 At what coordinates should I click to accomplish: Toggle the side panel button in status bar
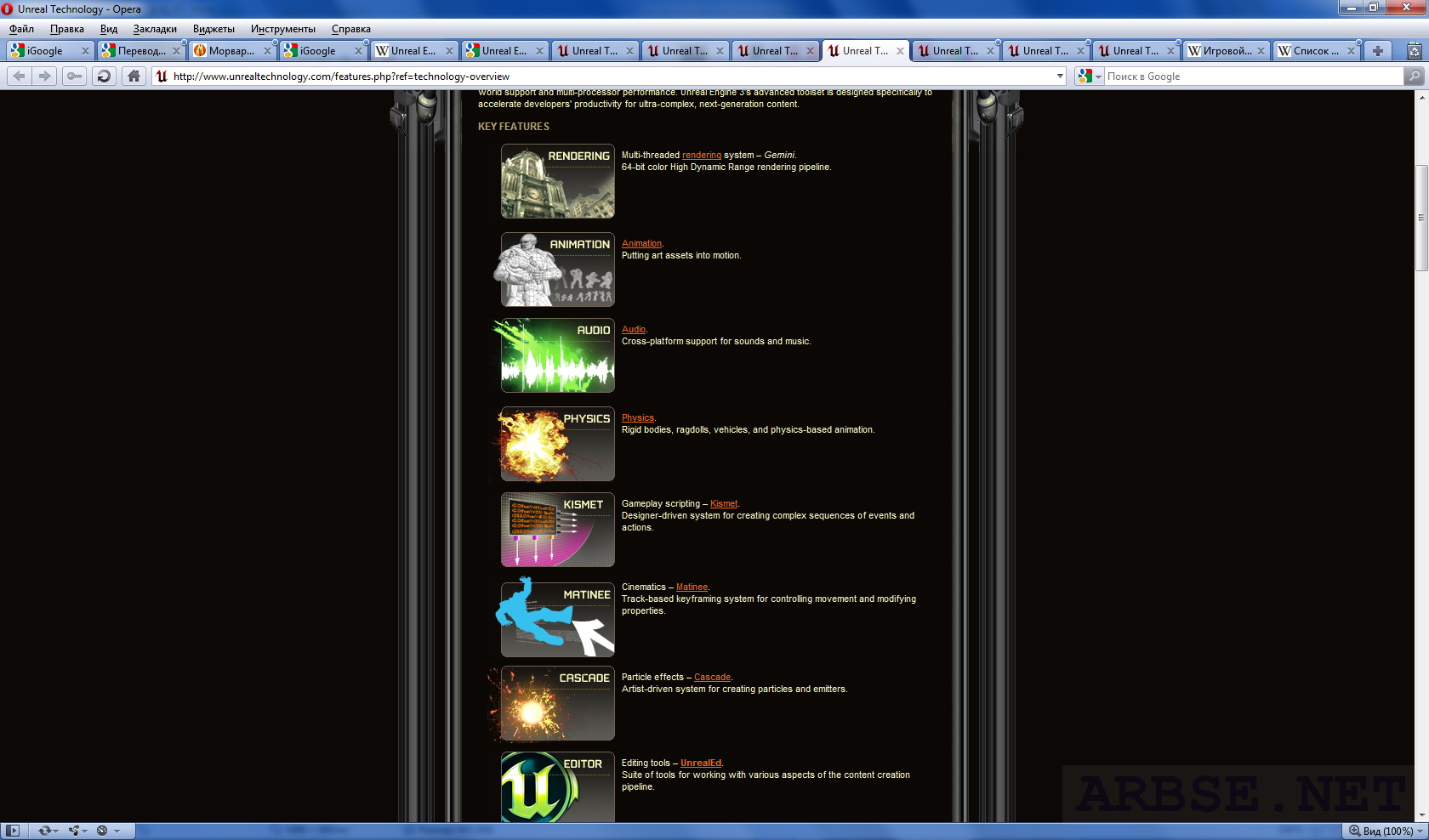click(13, 831)
